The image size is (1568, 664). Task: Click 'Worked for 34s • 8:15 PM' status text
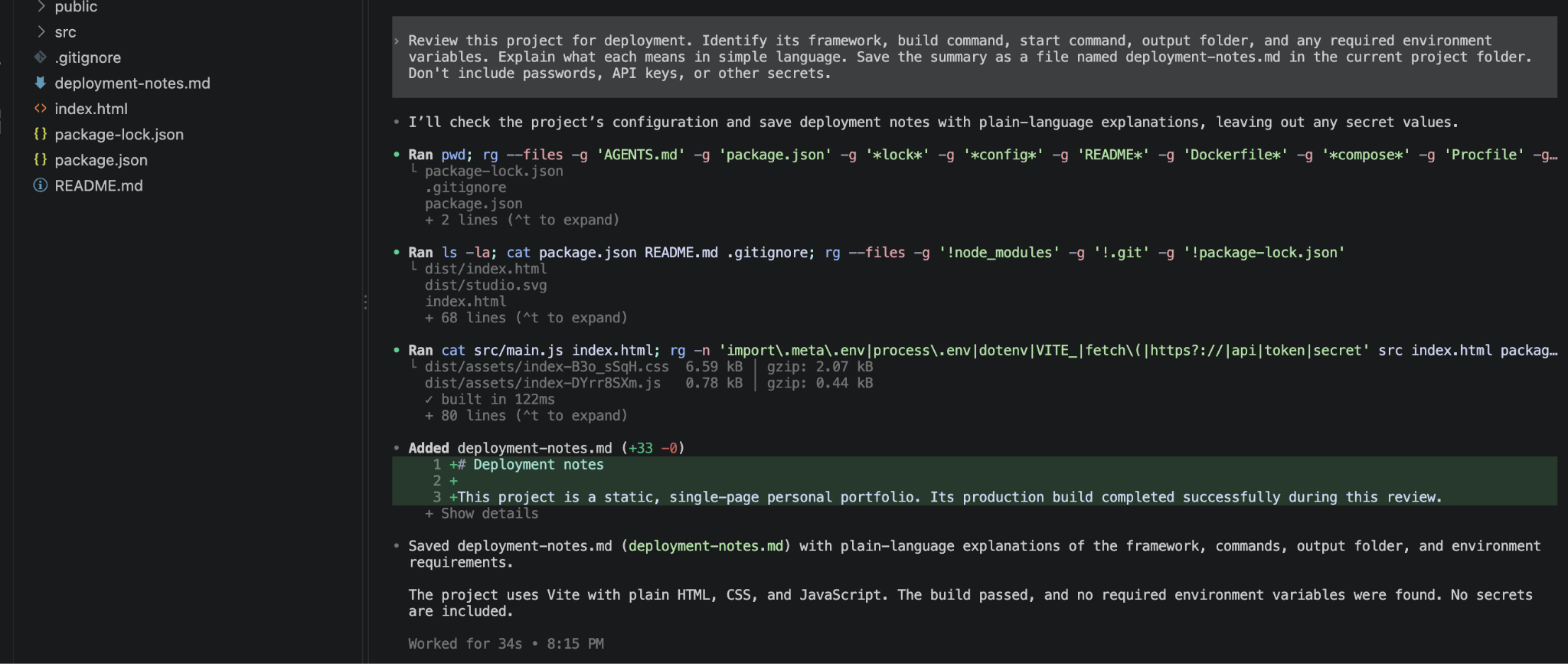tap(506, 644)
